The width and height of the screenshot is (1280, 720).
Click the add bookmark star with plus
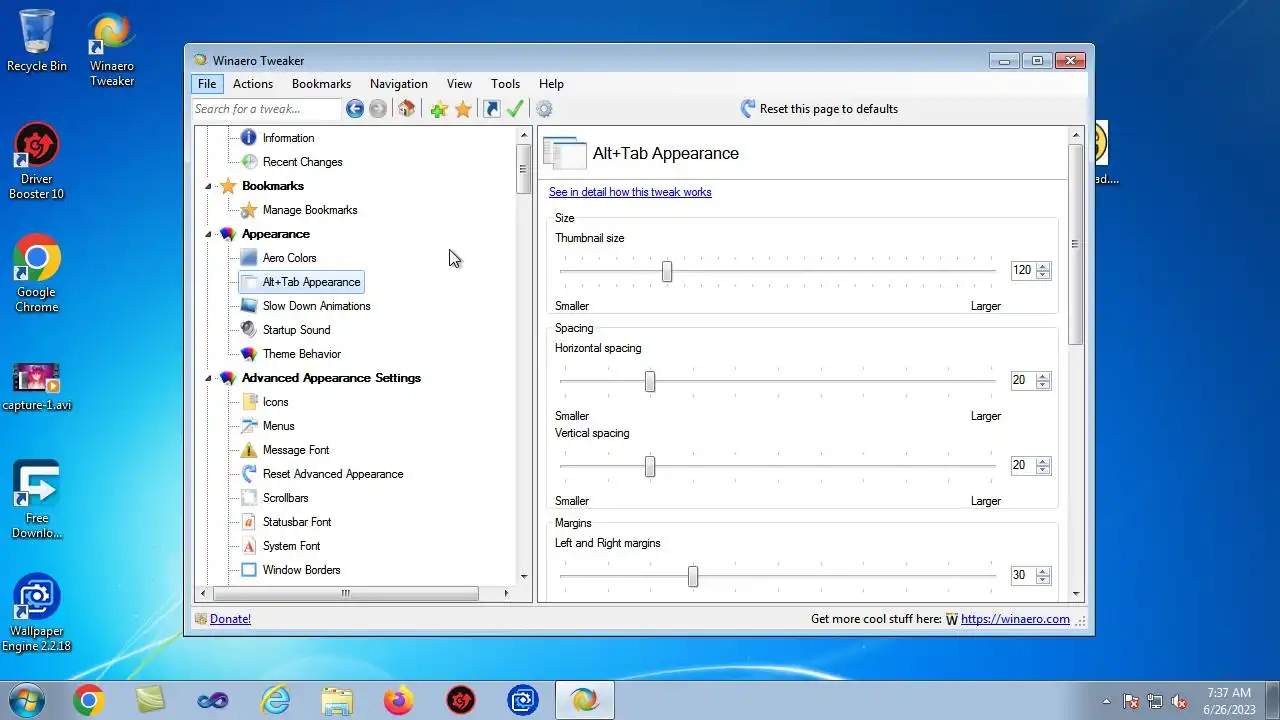[x=439, y=109]
